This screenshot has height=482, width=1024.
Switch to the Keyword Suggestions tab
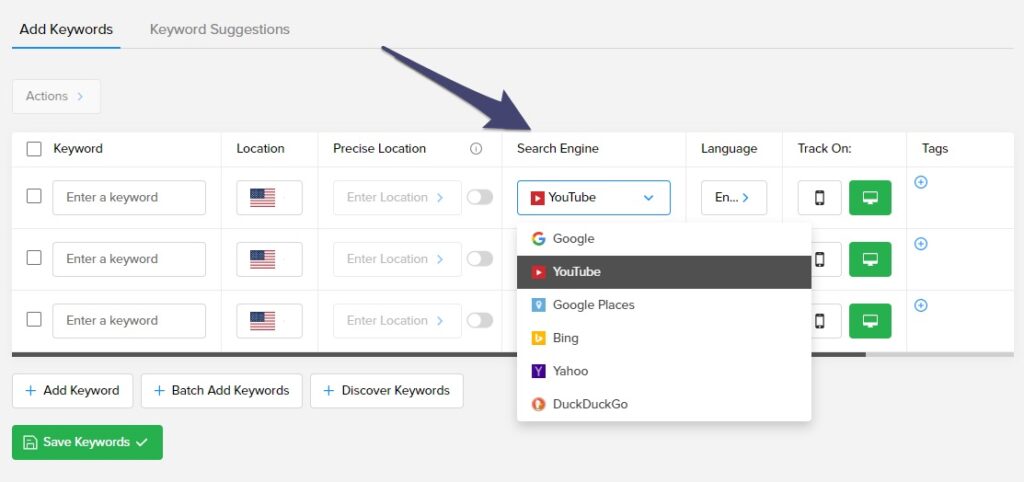coord(220,29)
